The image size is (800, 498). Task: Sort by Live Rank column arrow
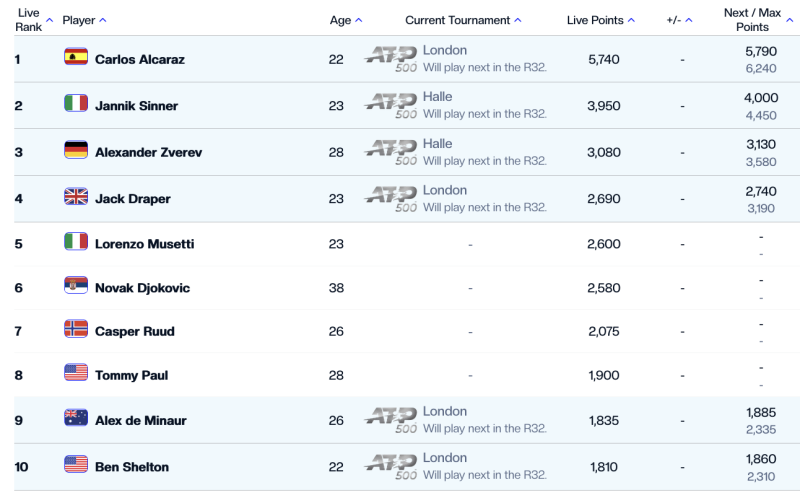(49, 20)
